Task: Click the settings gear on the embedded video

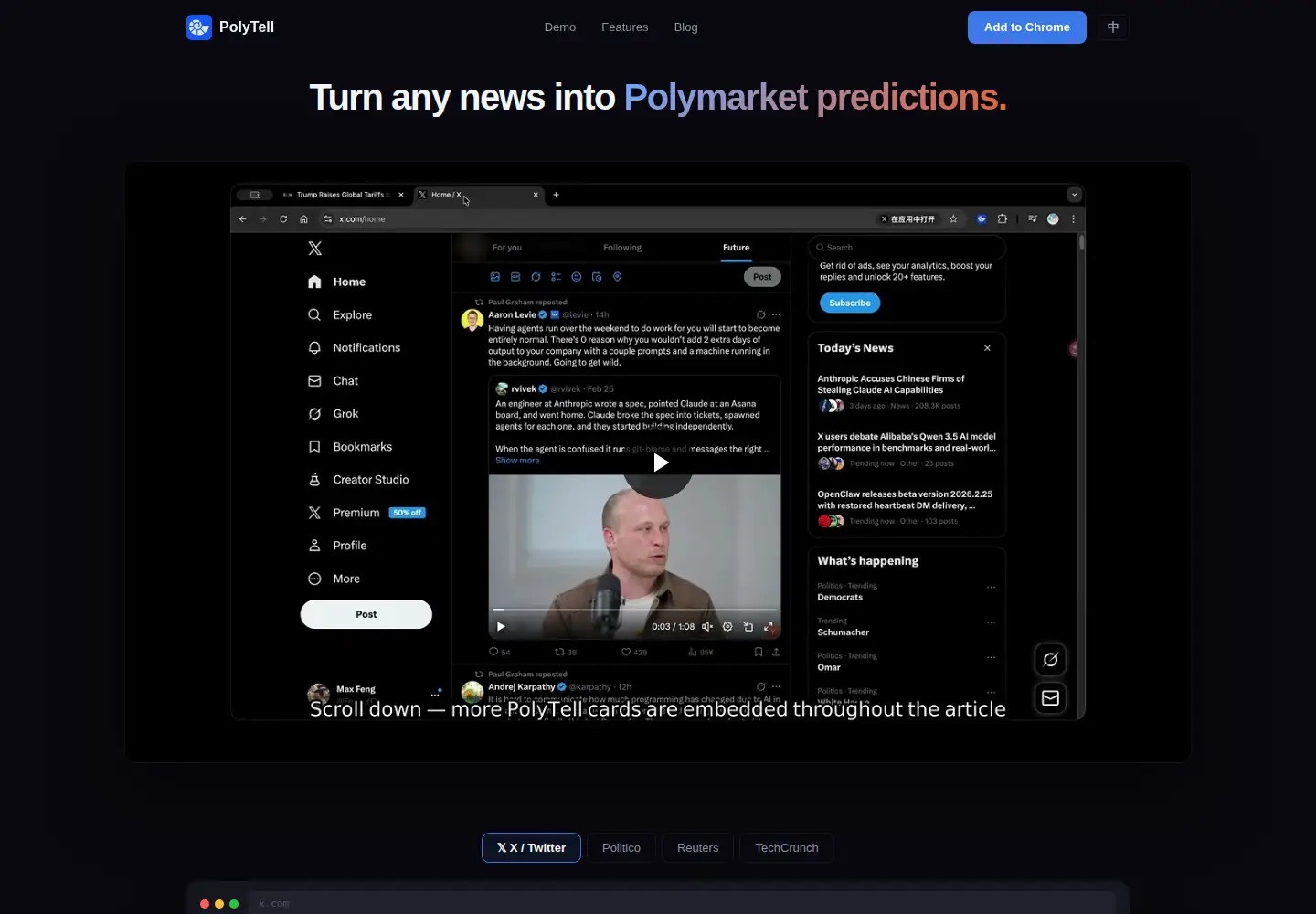Action: click(727, 627)
